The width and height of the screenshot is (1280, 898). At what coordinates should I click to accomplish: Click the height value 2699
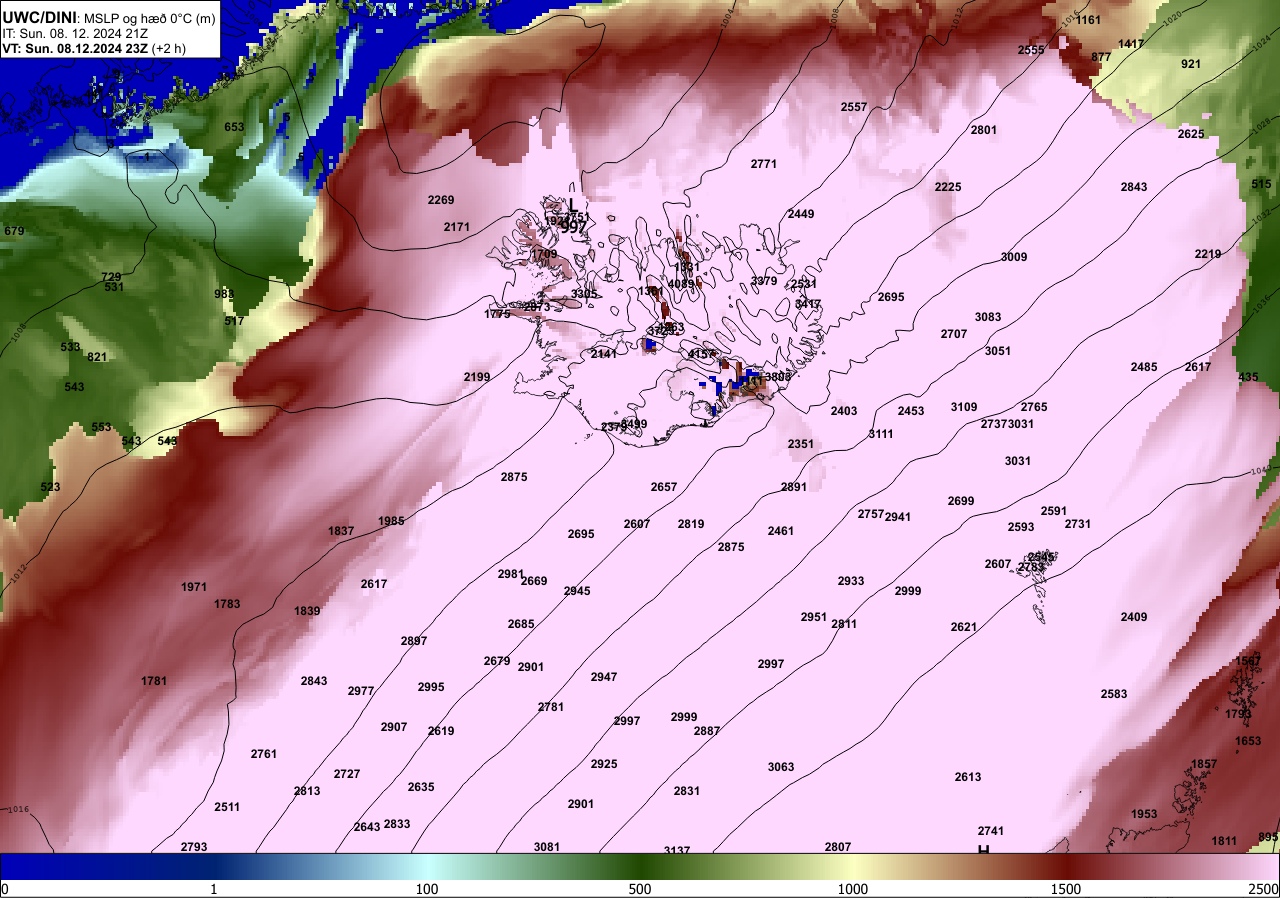tap(961, 501)
